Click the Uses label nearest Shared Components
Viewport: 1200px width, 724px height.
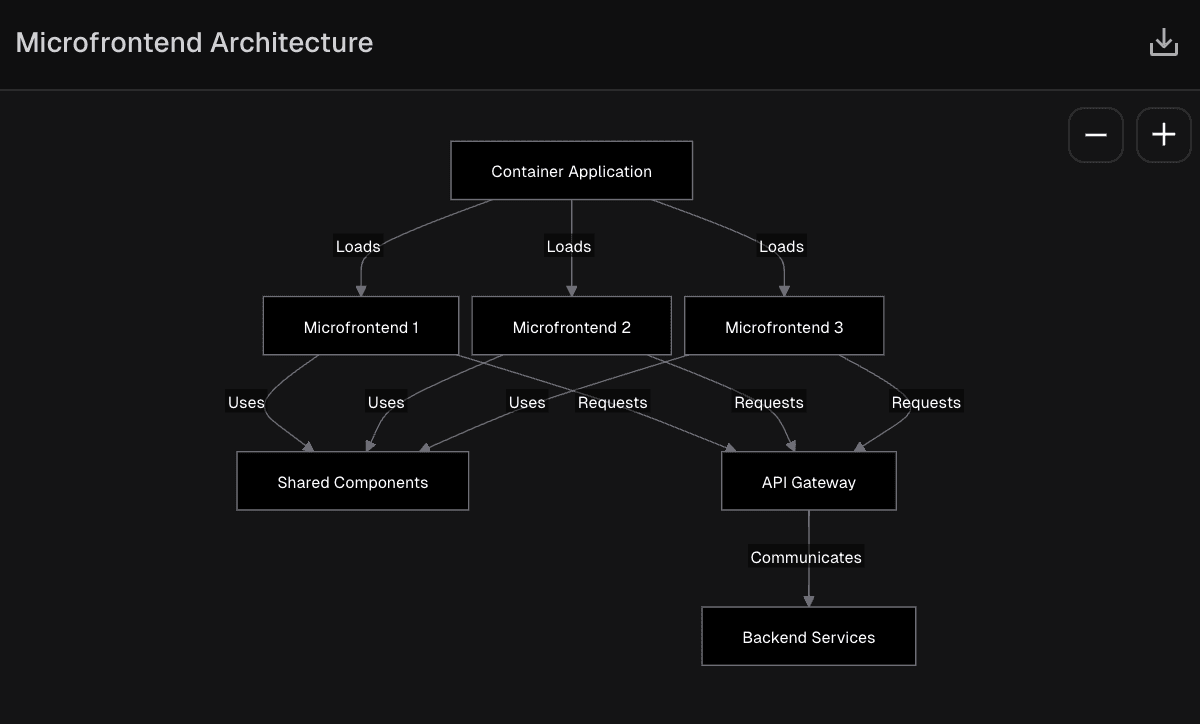(x=386, y=402)
